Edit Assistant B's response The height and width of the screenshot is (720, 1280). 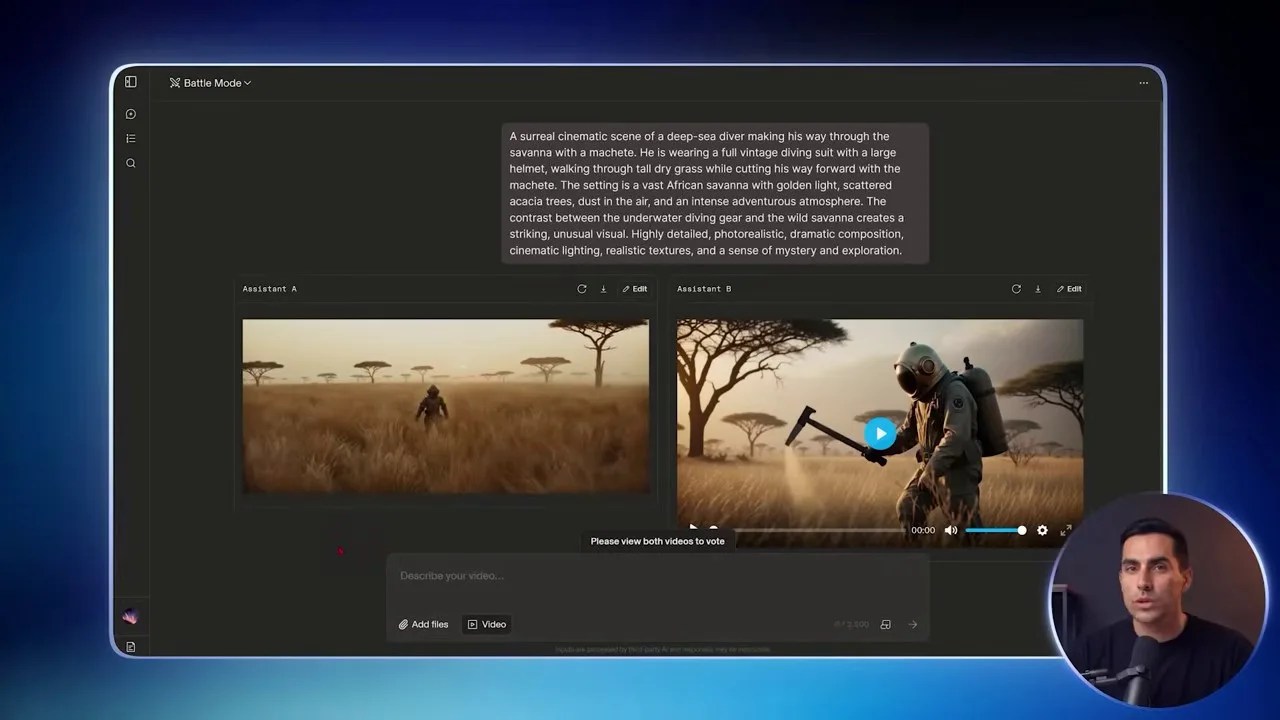(x=1069, y=289)
